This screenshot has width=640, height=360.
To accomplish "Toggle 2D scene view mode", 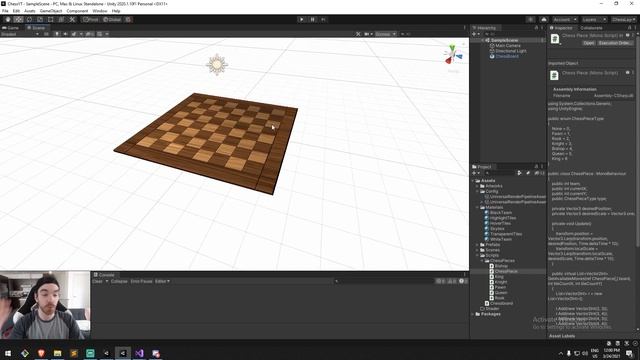I will (46, 34).
